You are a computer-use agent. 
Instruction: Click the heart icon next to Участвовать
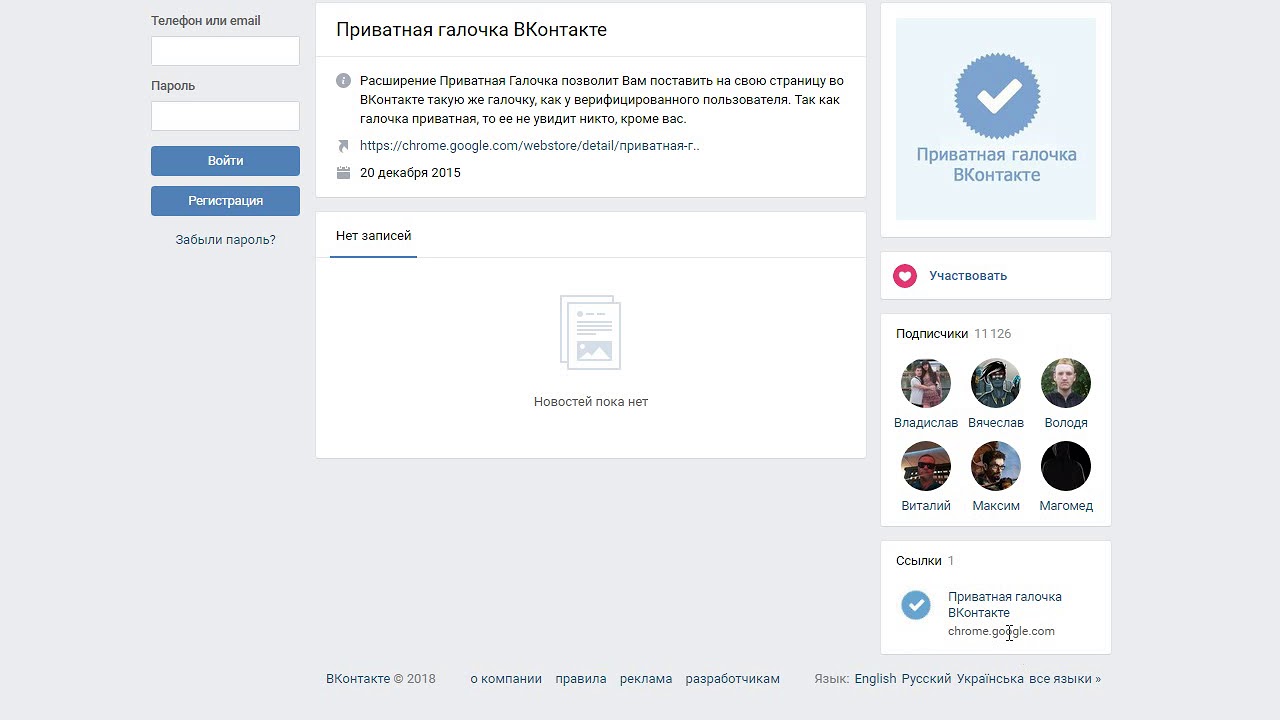905,276
